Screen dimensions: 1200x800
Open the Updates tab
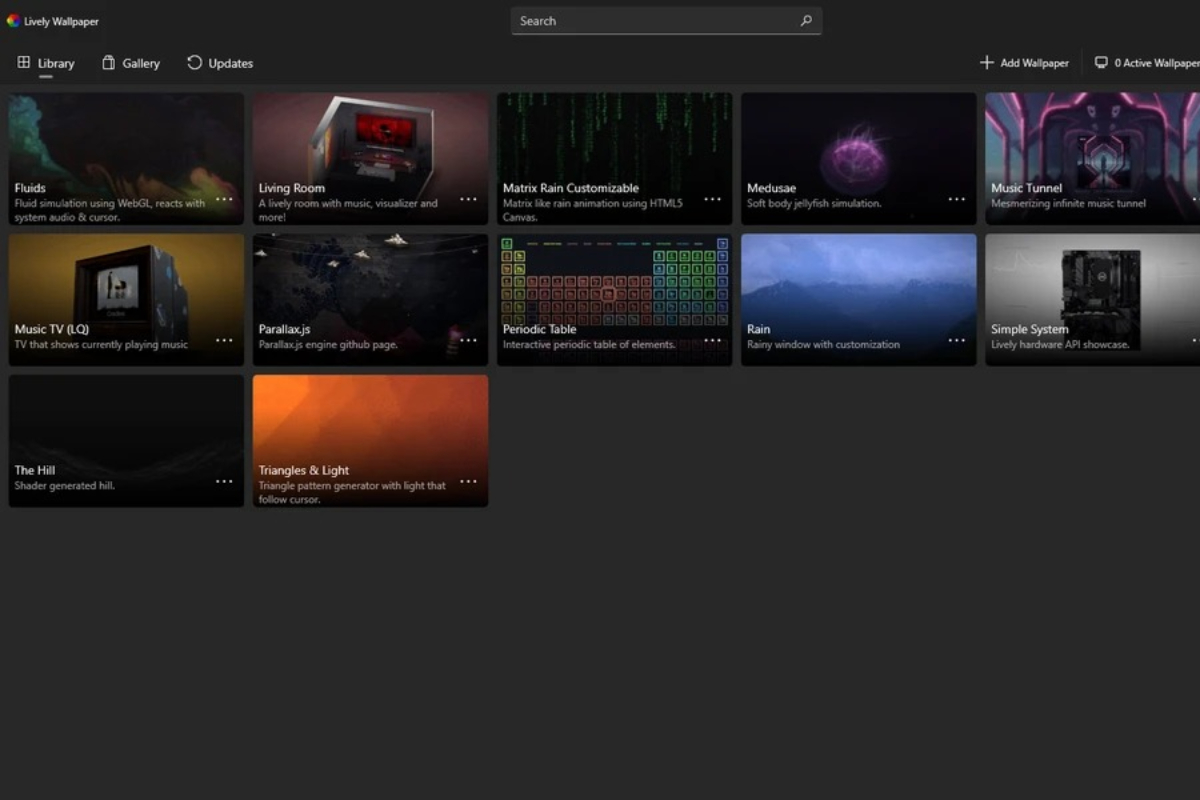(x=220, y=63)
